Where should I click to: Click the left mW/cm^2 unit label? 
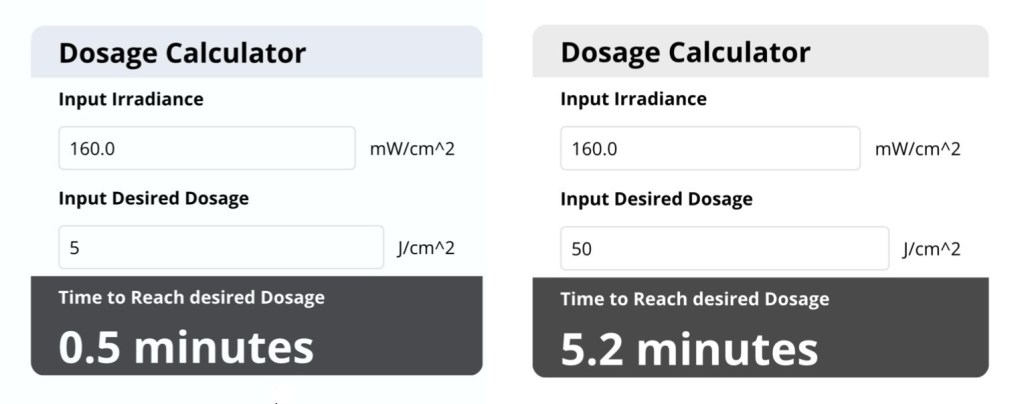[413, 149]
